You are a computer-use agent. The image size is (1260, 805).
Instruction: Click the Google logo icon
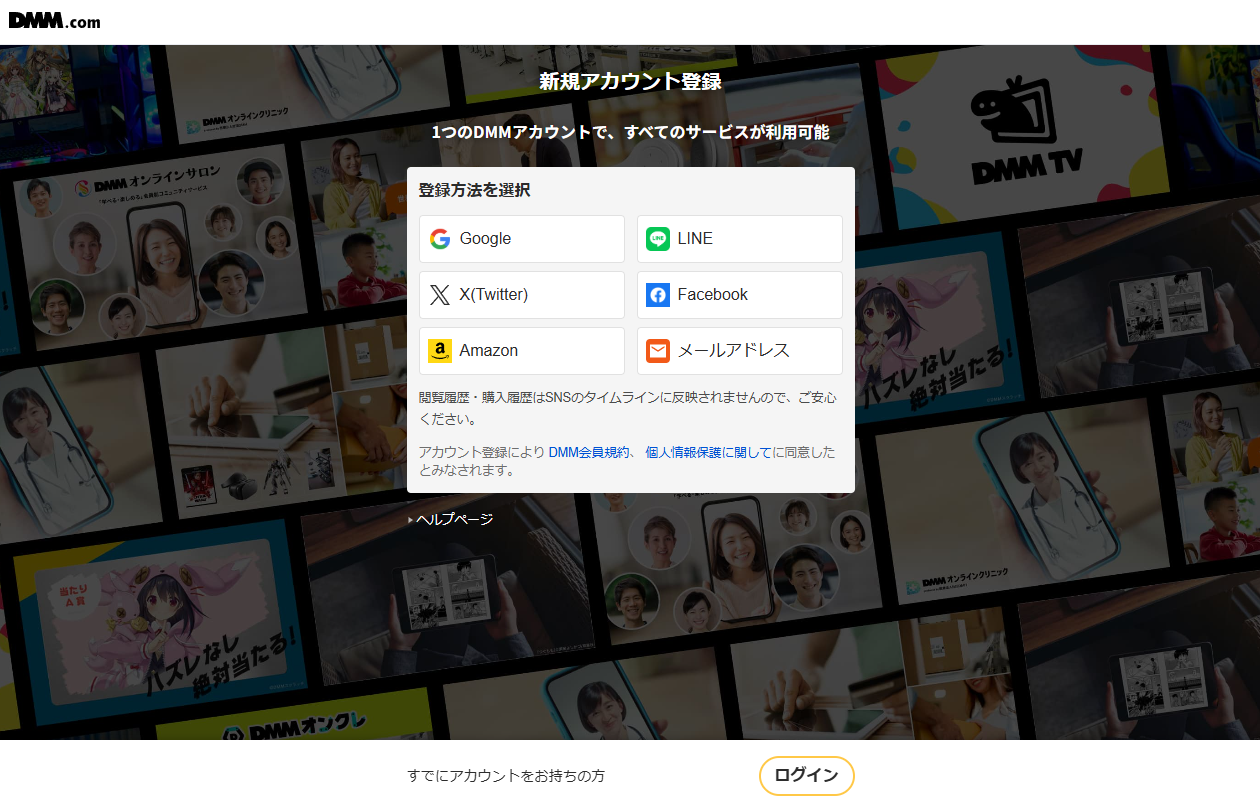[x=440, y=239]
